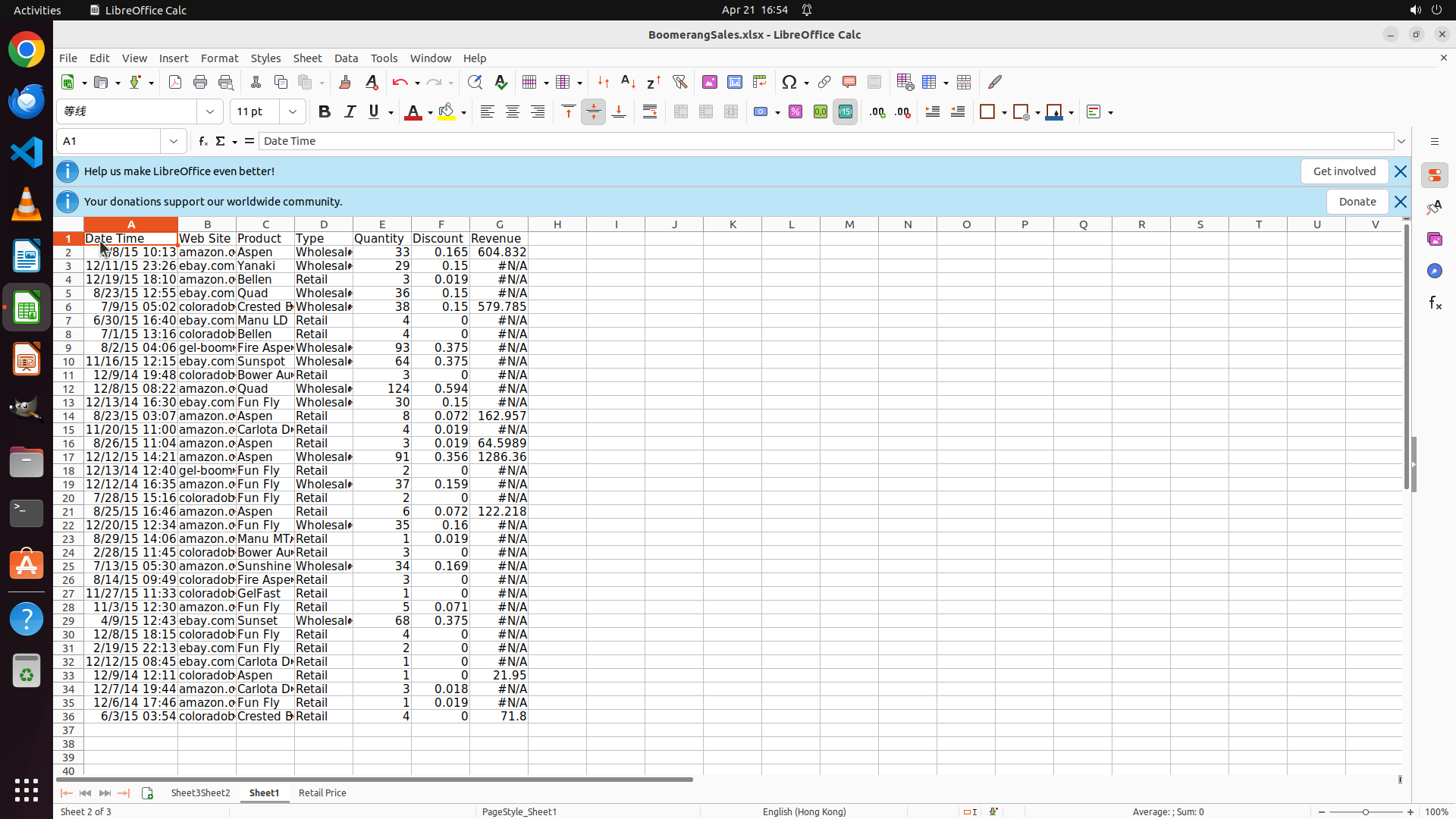Click the Get involved button

1344,171
